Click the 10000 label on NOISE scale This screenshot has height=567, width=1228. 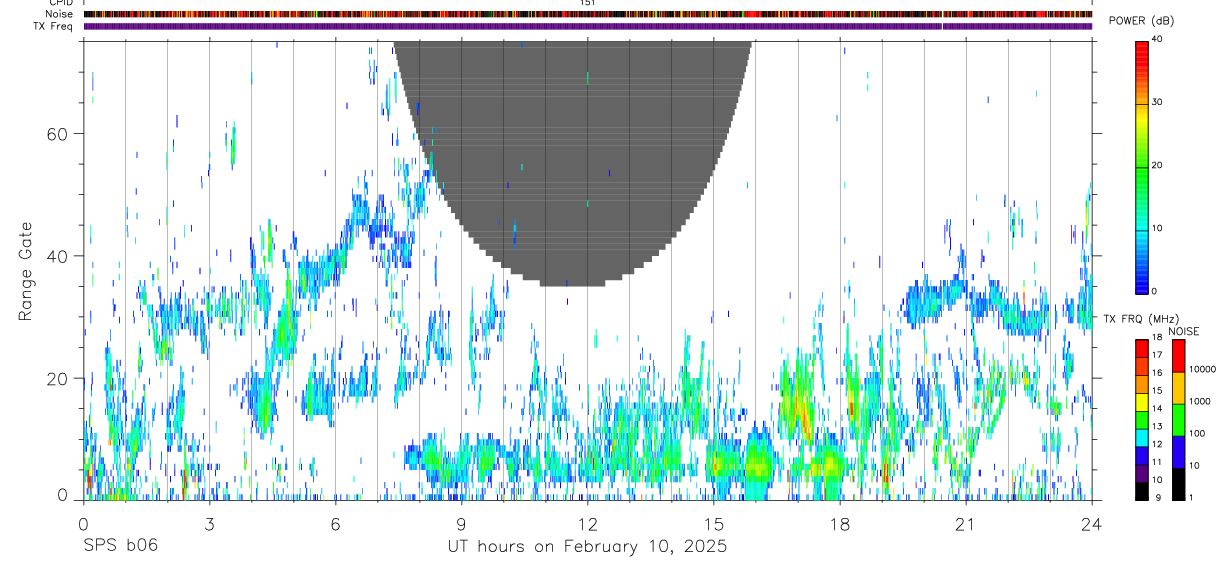pyautogui.click(x=1202, y=369)
